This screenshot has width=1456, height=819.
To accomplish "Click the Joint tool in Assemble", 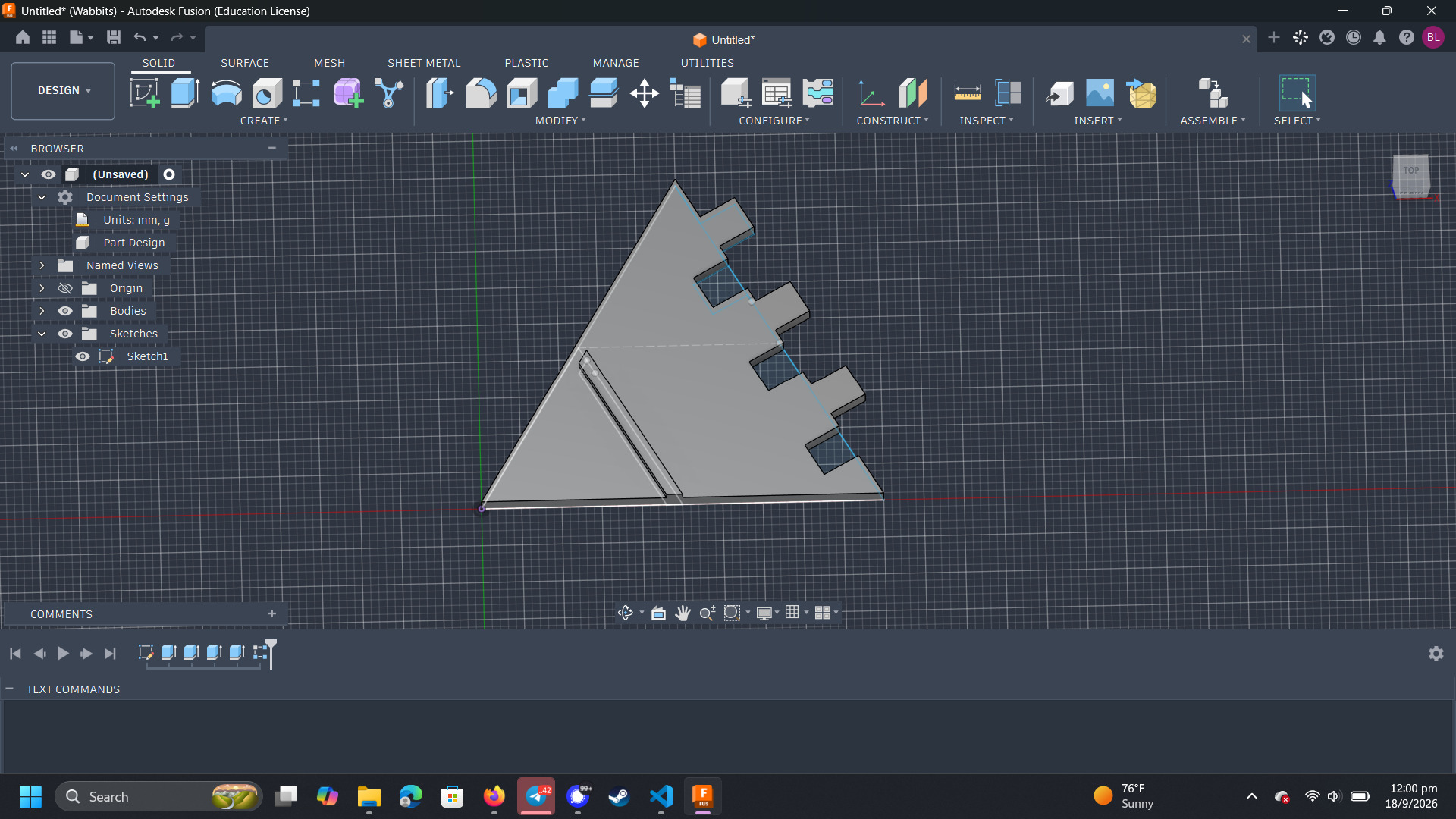I will (x=1213, y=93).
